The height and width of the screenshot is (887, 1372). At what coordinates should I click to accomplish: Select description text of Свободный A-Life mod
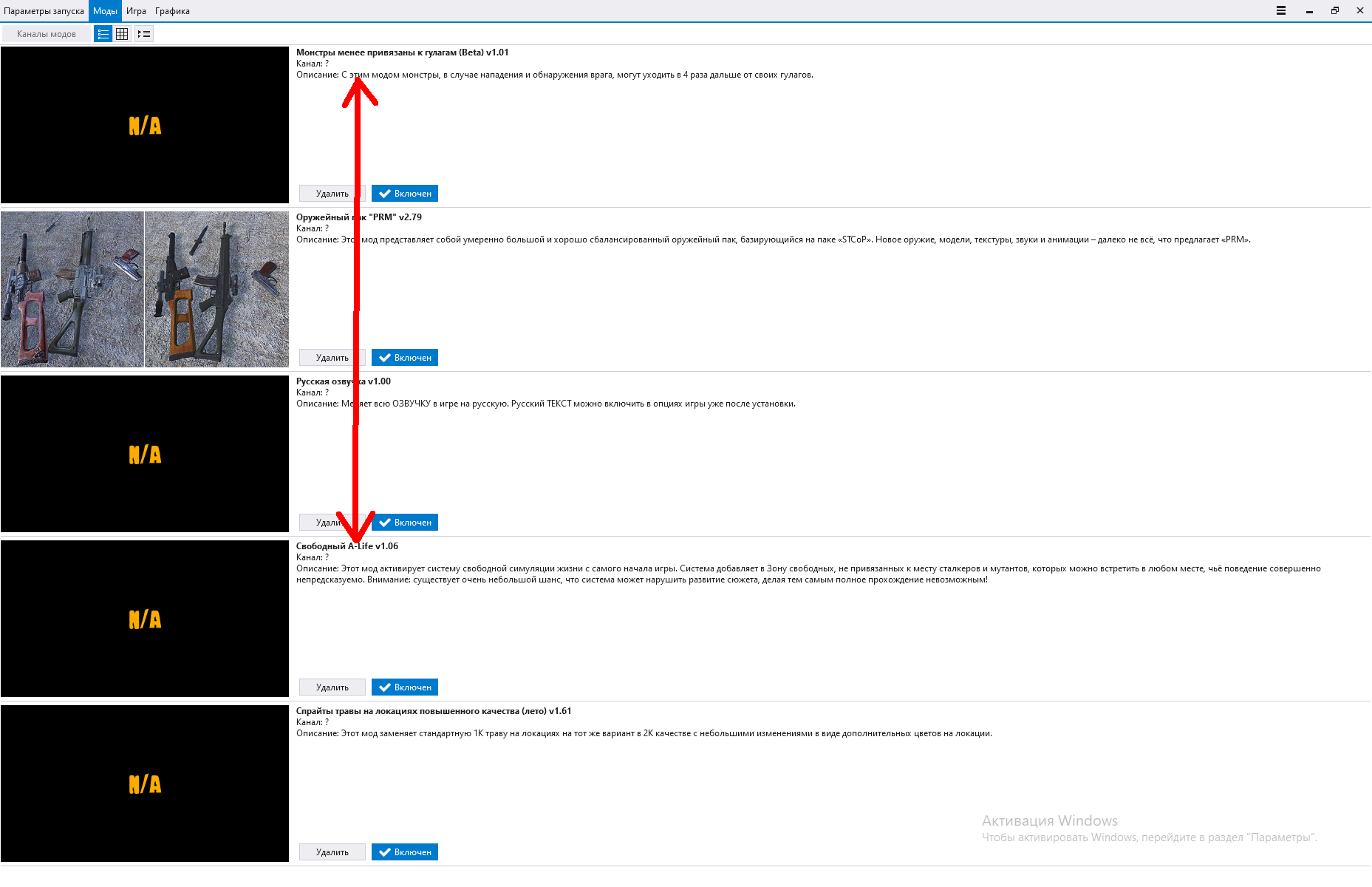(x=808, y=574)
